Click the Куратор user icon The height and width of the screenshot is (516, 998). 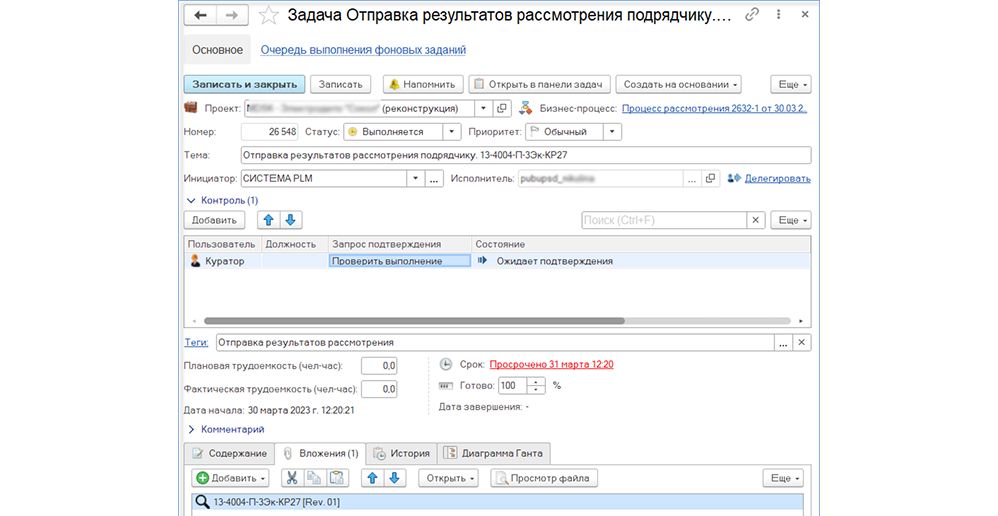coord(195,261)
